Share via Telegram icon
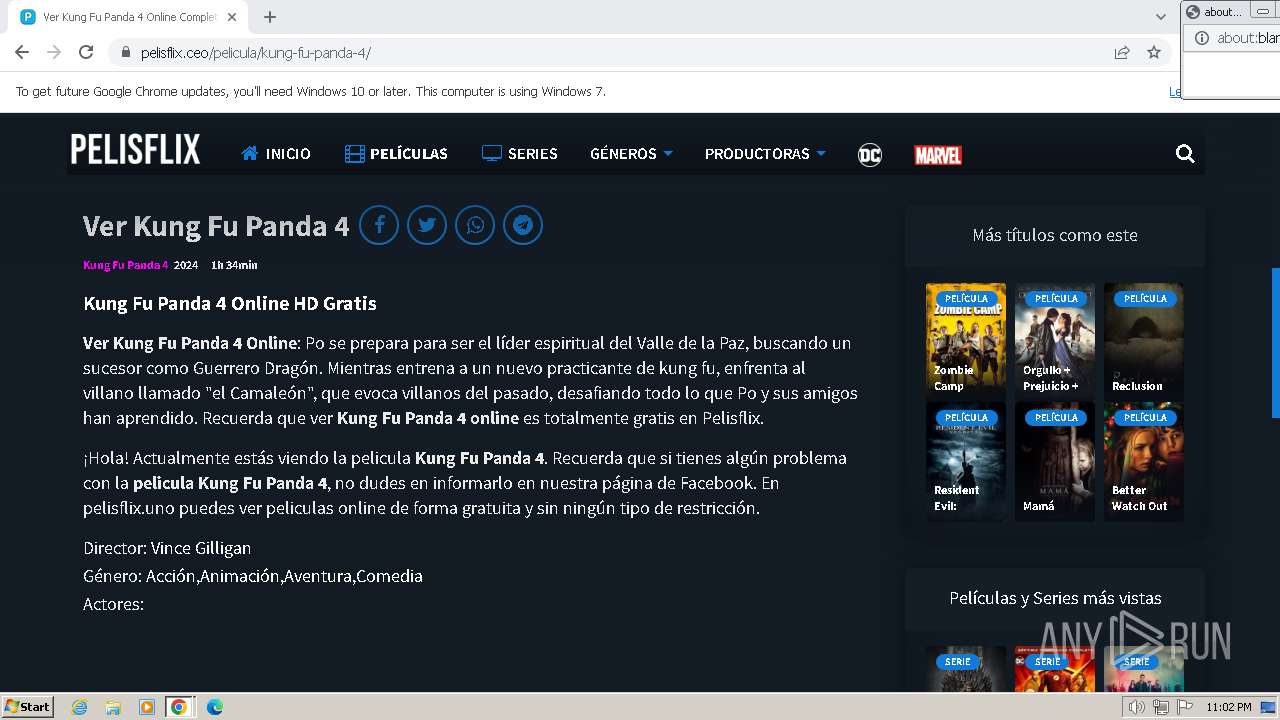Screen dimensions: 1280x720 (523, 225)
